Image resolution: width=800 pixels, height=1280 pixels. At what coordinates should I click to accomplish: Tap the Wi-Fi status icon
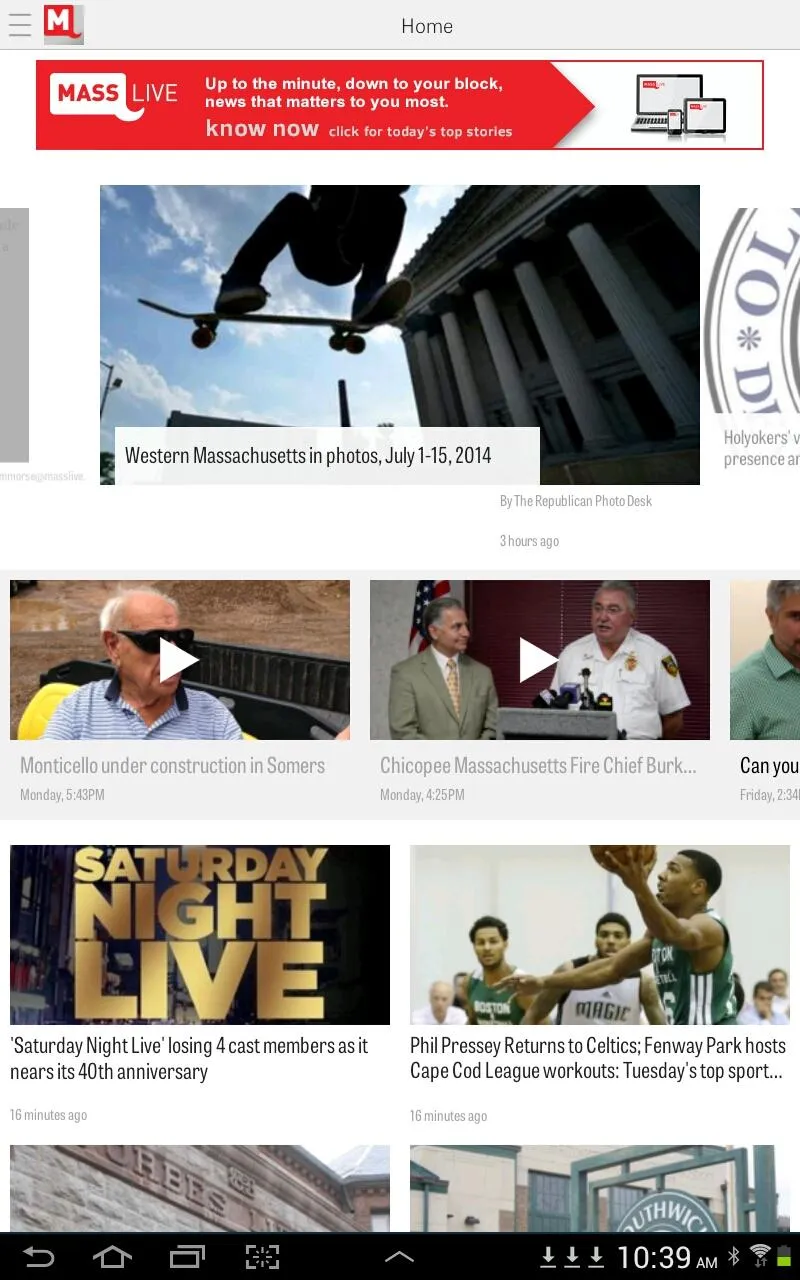(760, 1256)
